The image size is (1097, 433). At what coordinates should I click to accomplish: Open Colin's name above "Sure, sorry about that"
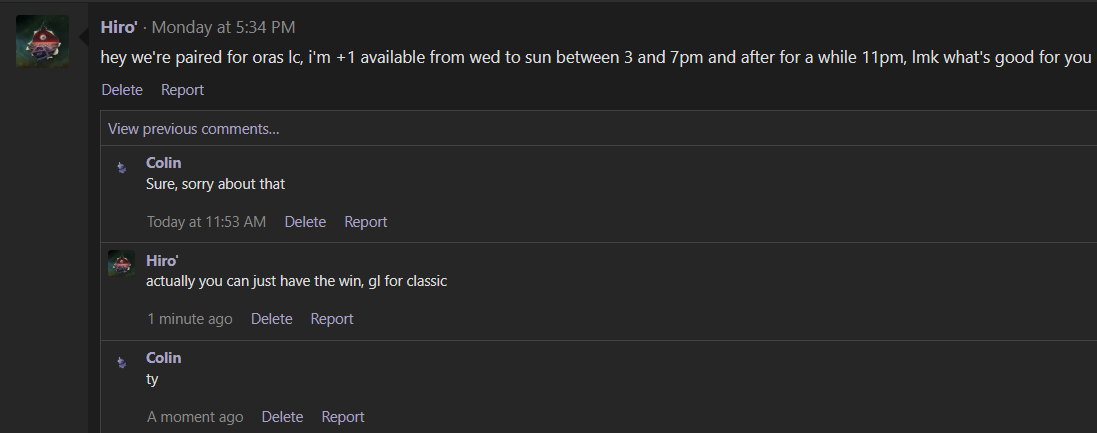[x=164, y=162]
